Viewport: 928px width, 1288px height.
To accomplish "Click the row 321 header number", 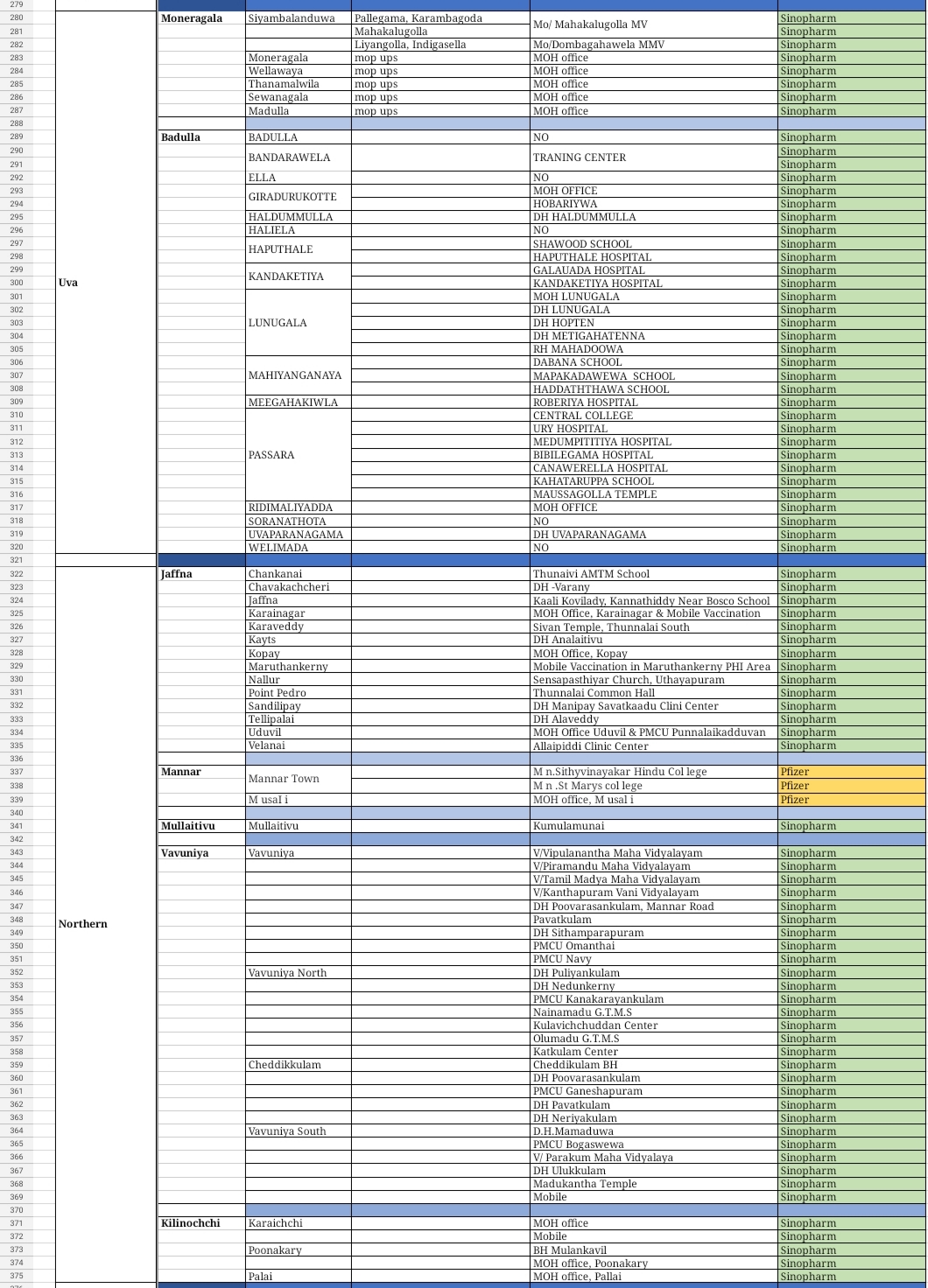I will pos(17,560).
